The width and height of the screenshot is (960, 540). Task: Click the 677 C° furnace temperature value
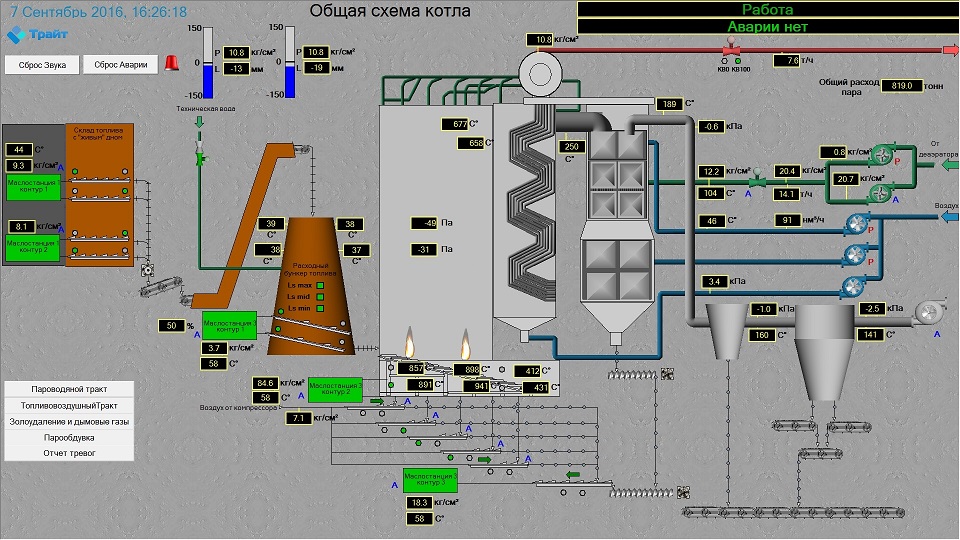pos(455,124)
